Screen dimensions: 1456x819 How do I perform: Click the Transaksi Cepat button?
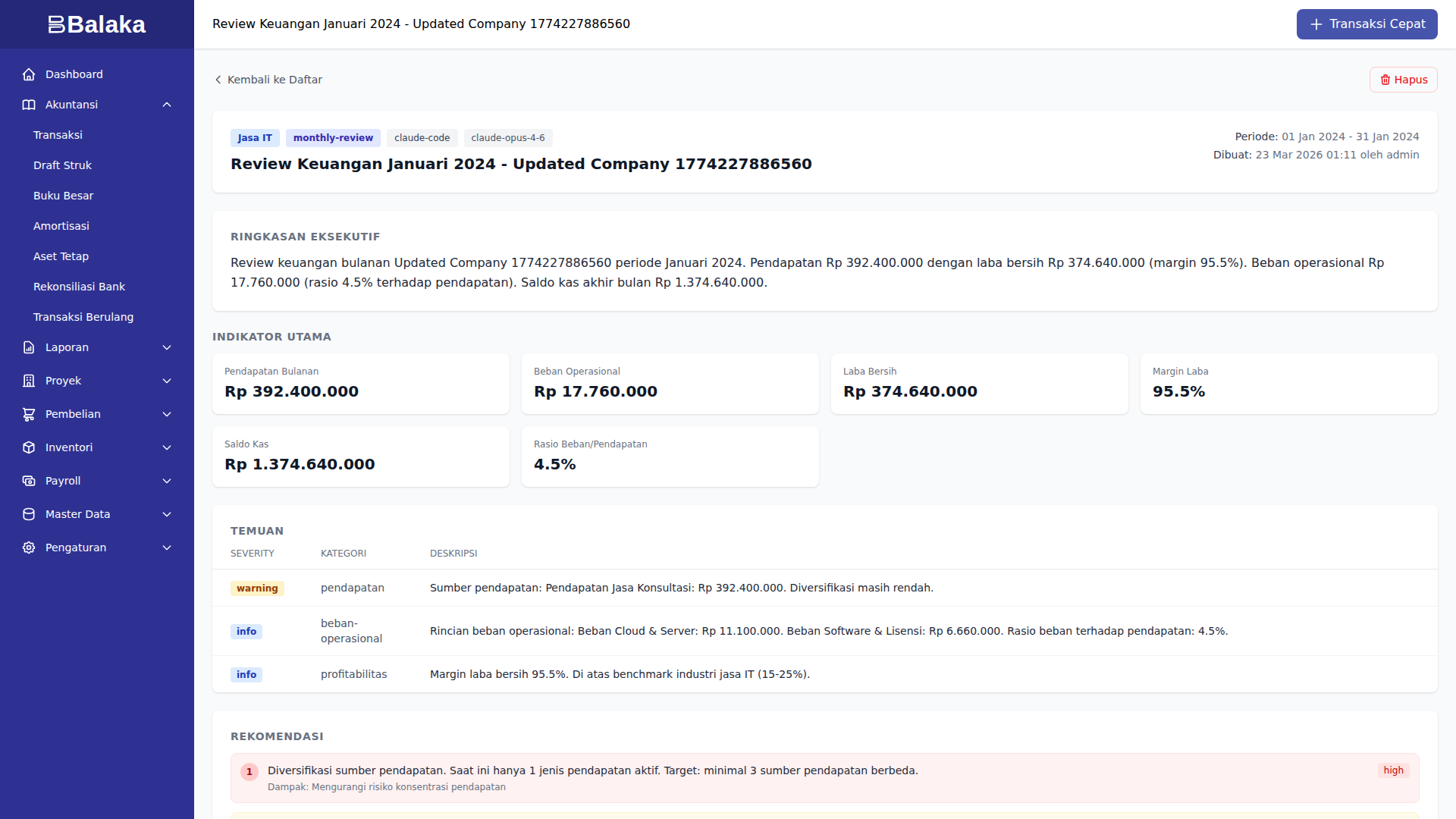[1367, 24]
